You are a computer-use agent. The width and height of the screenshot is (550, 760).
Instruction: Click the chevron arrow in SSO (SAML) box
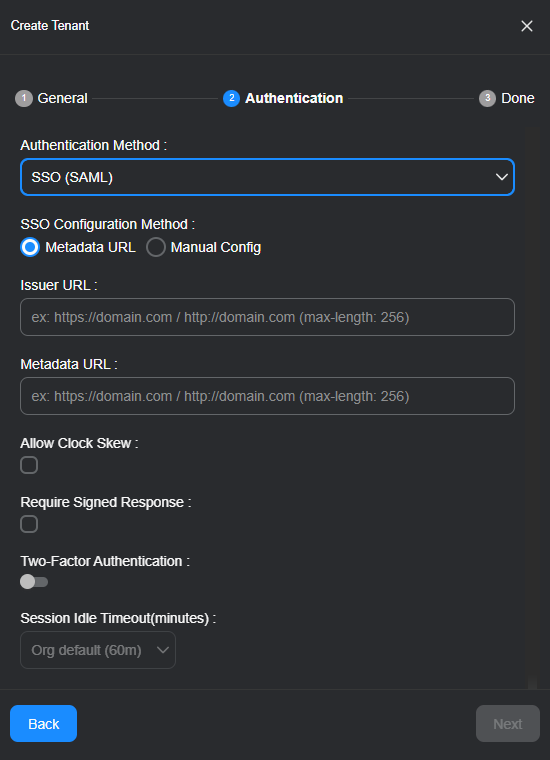click(502, 177)
